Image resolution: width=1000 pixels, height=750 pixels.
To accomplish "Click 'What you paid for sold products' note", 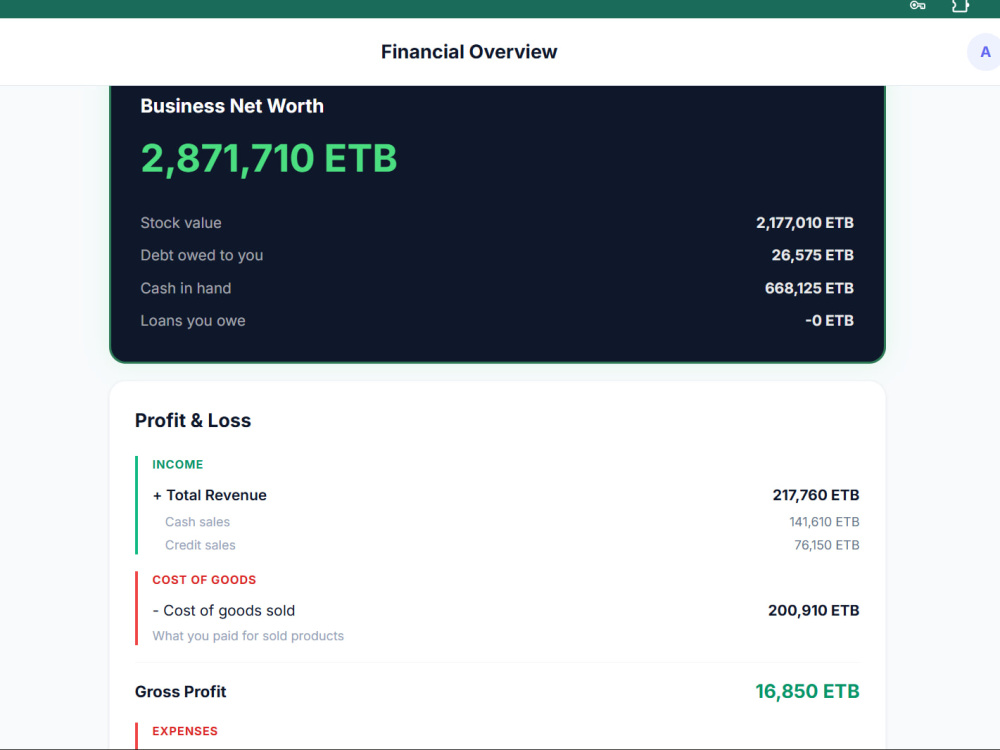I will click(x=248, y=636).
